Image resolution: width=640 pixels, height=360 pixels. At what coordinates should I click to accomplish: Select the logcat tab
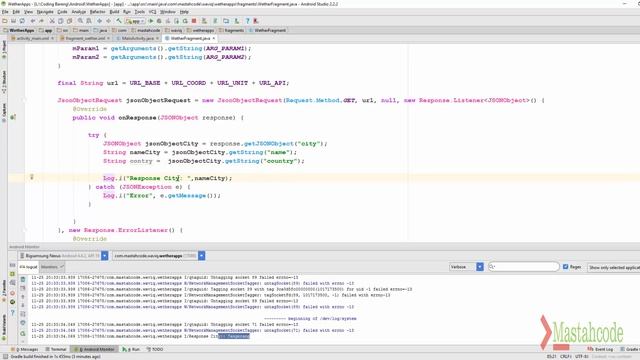pos(28,267)
